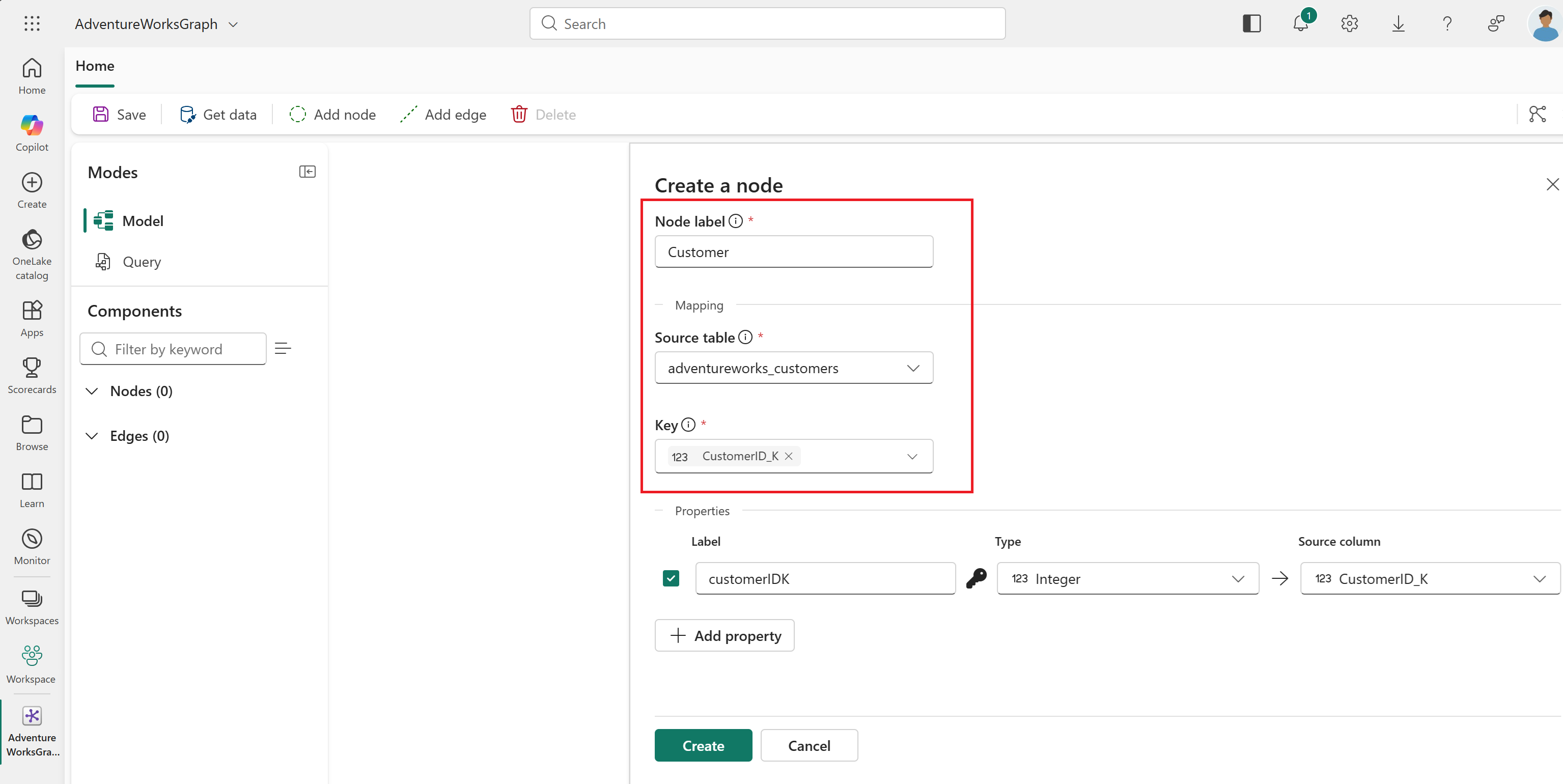Click the Cancel button
Viewport: 1563px width, 784px height.
tap(809, 745)
